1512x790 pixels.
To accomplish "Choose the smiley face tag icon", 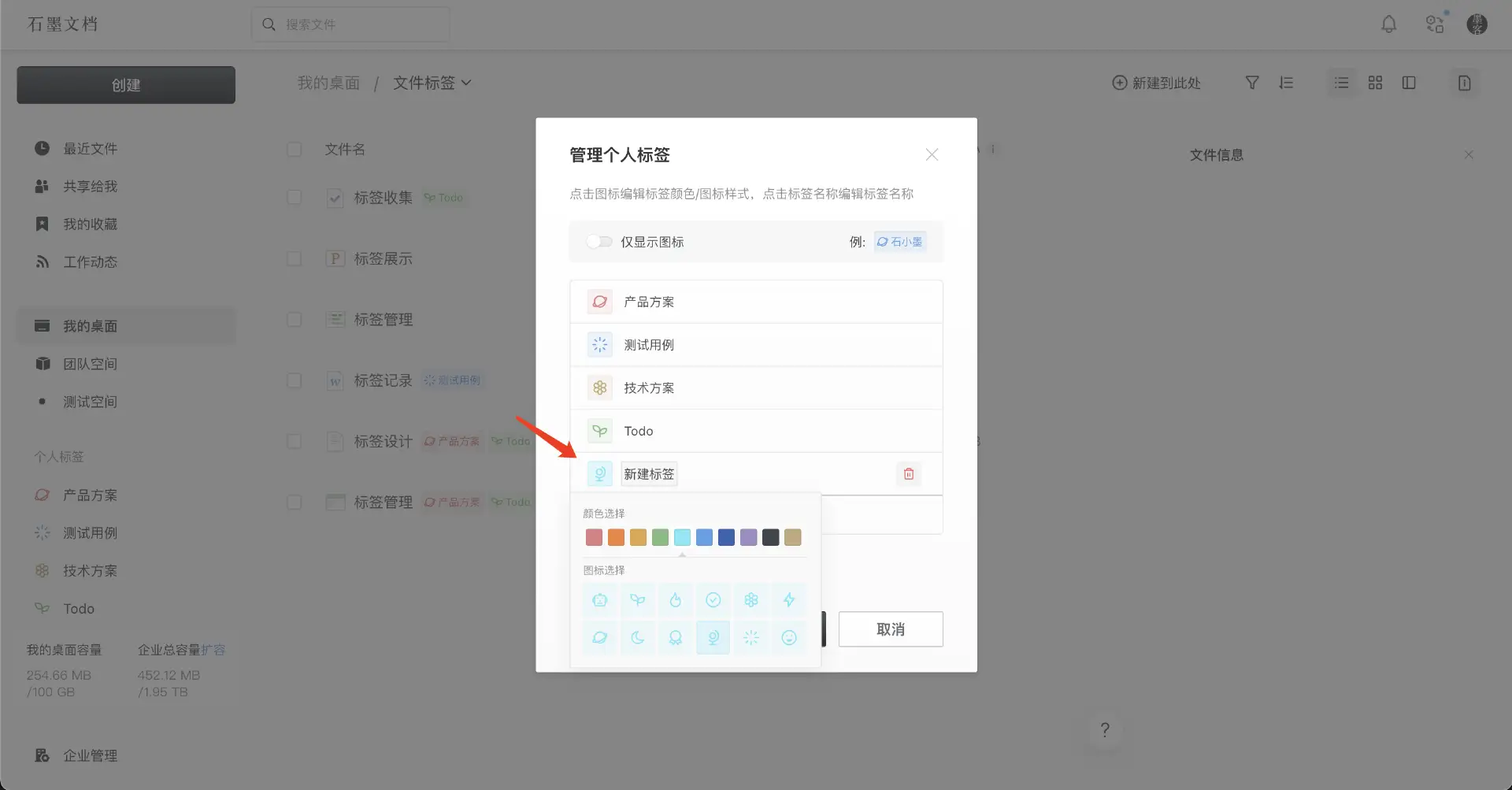I will click(x=789, y=638).
